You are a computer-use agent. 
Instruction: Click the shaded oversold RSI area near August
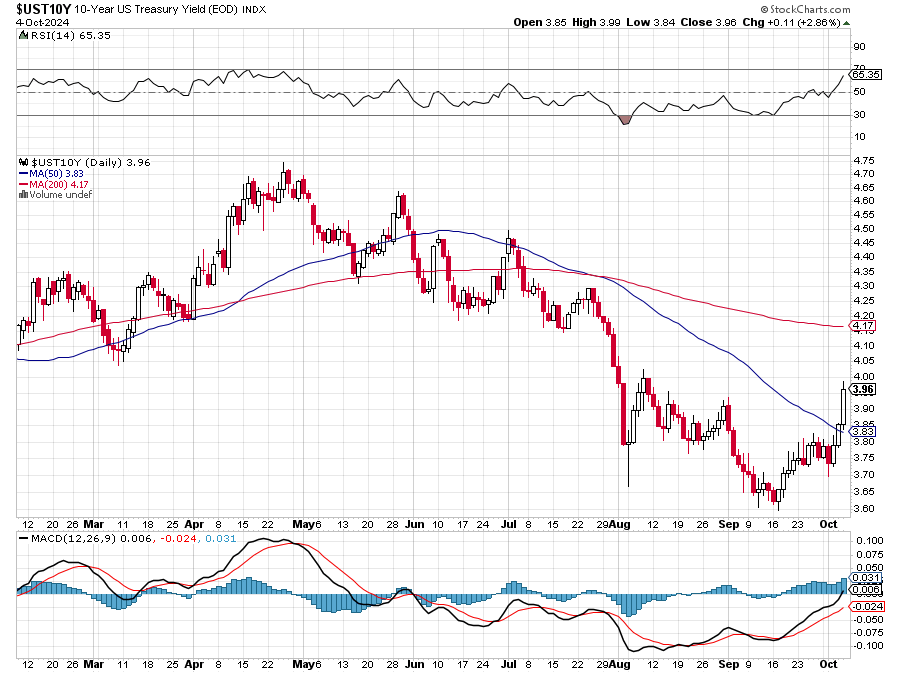click(x=626, y=119)
